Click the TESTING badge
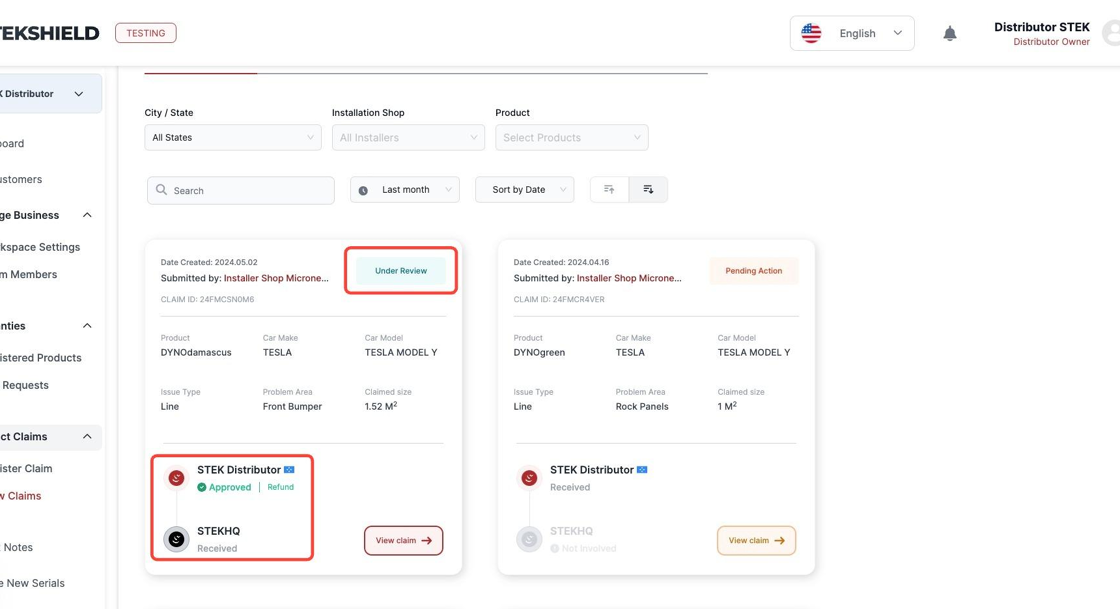 [146, 33]
